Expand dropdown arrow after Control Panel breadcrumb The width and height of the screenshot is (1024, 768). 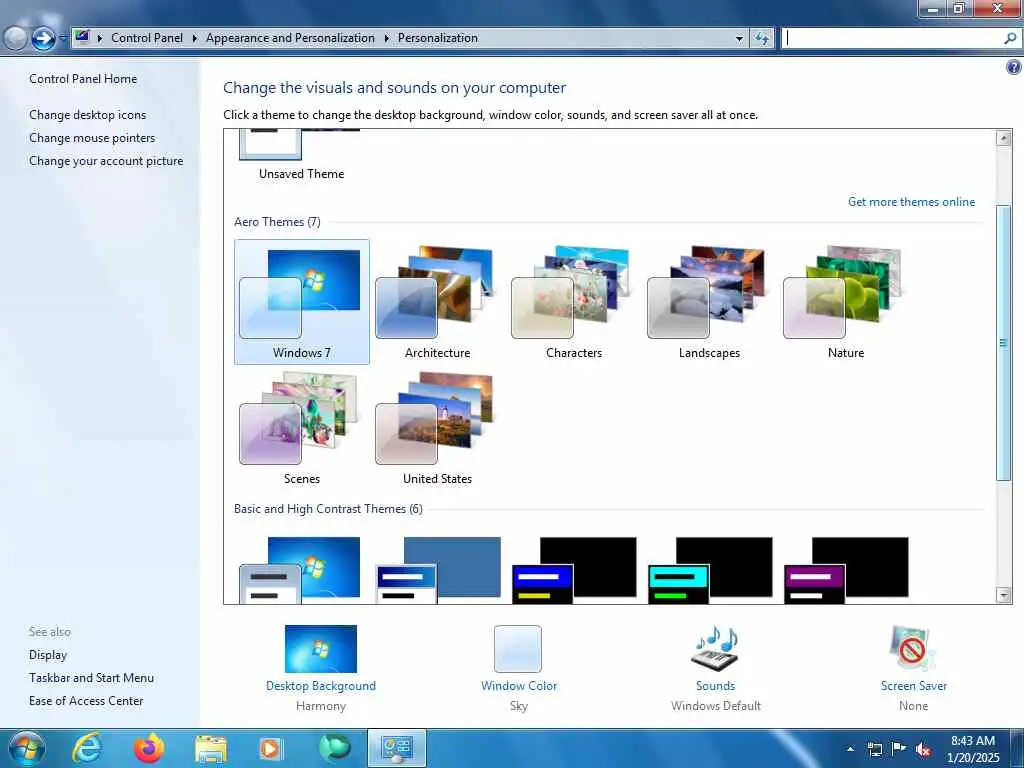coord(195,39)
